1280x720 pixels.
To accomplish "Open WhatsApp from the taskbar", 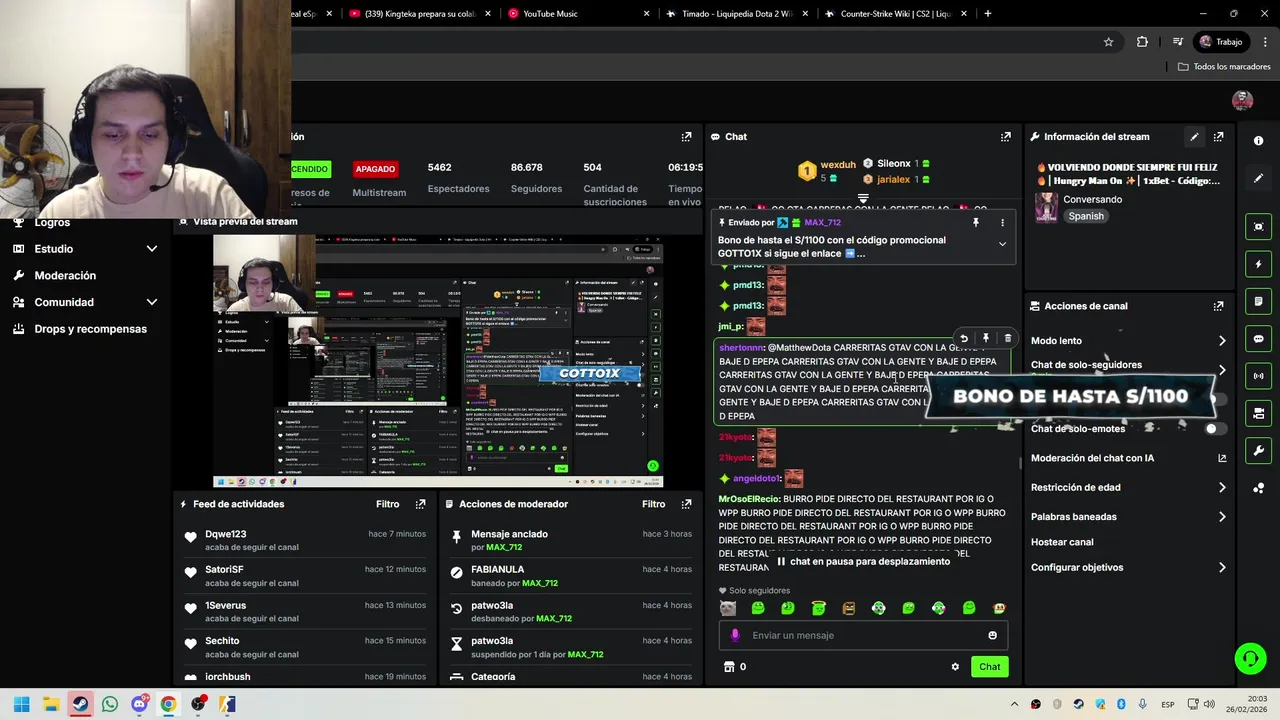I will click(110, 704).
